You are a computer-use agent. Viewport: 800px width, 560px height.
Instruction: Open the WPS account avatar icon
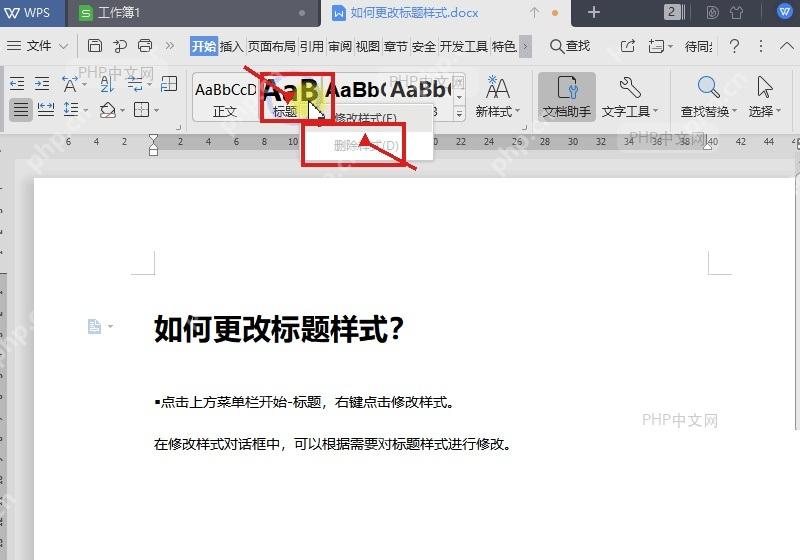(x=784, y=11)
